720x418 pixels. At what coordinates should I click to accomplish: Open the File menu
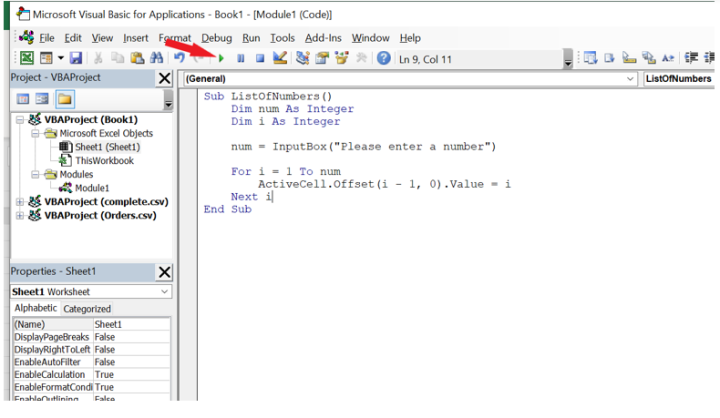click(x=47, y=38)
